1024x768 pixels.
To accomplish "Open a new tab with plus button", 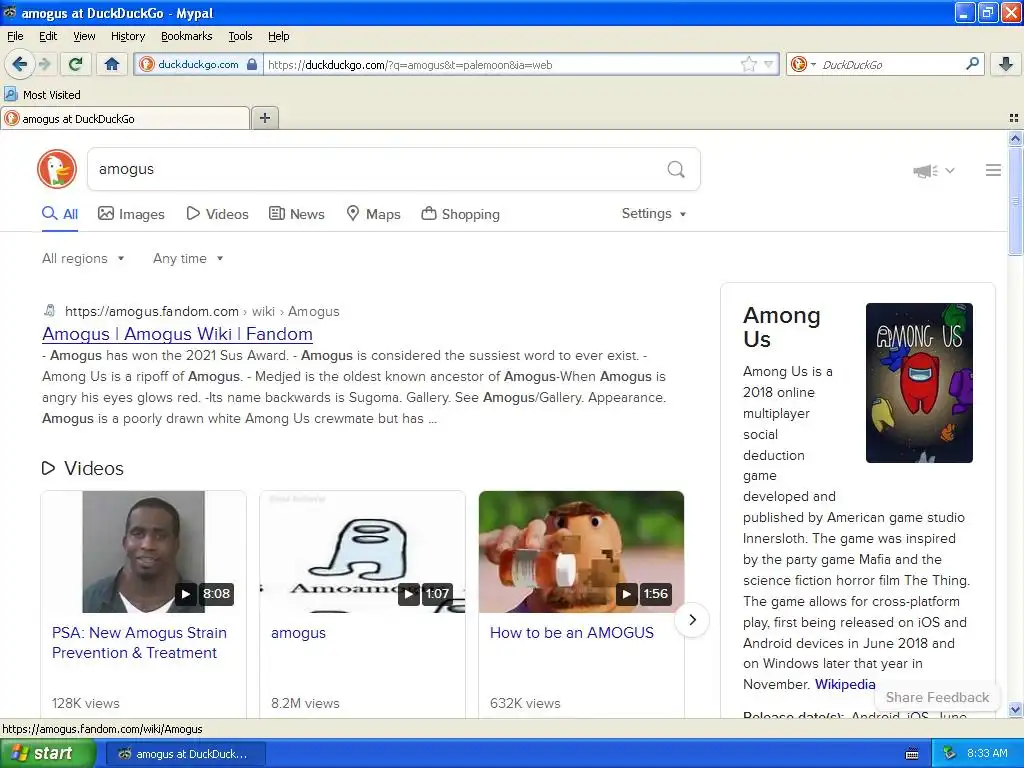I will [264, 118].
